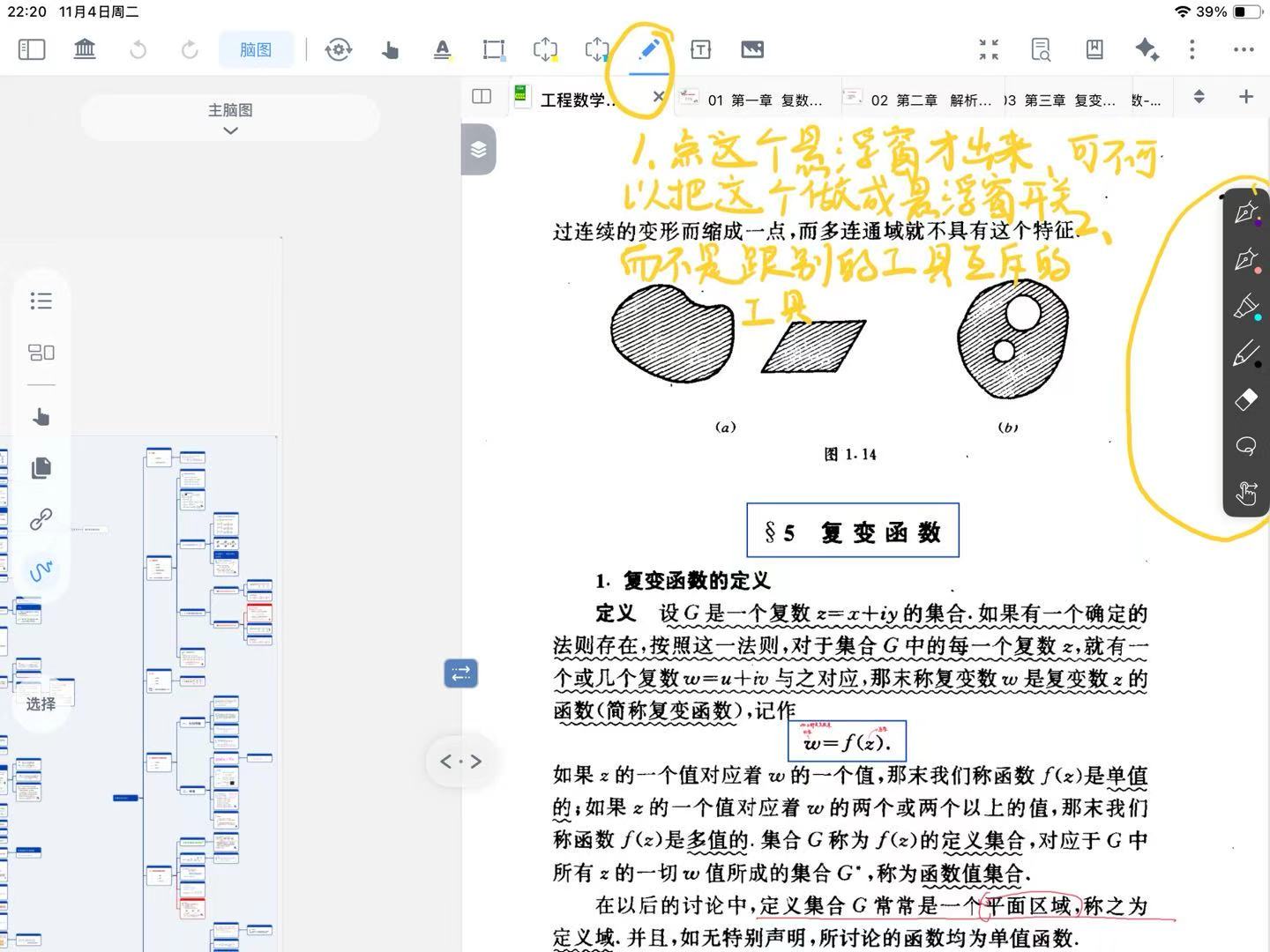Select the fountain pen with purple color dot
Image resolution: width=1270 pixels, height=952 pixels.
1245,212
